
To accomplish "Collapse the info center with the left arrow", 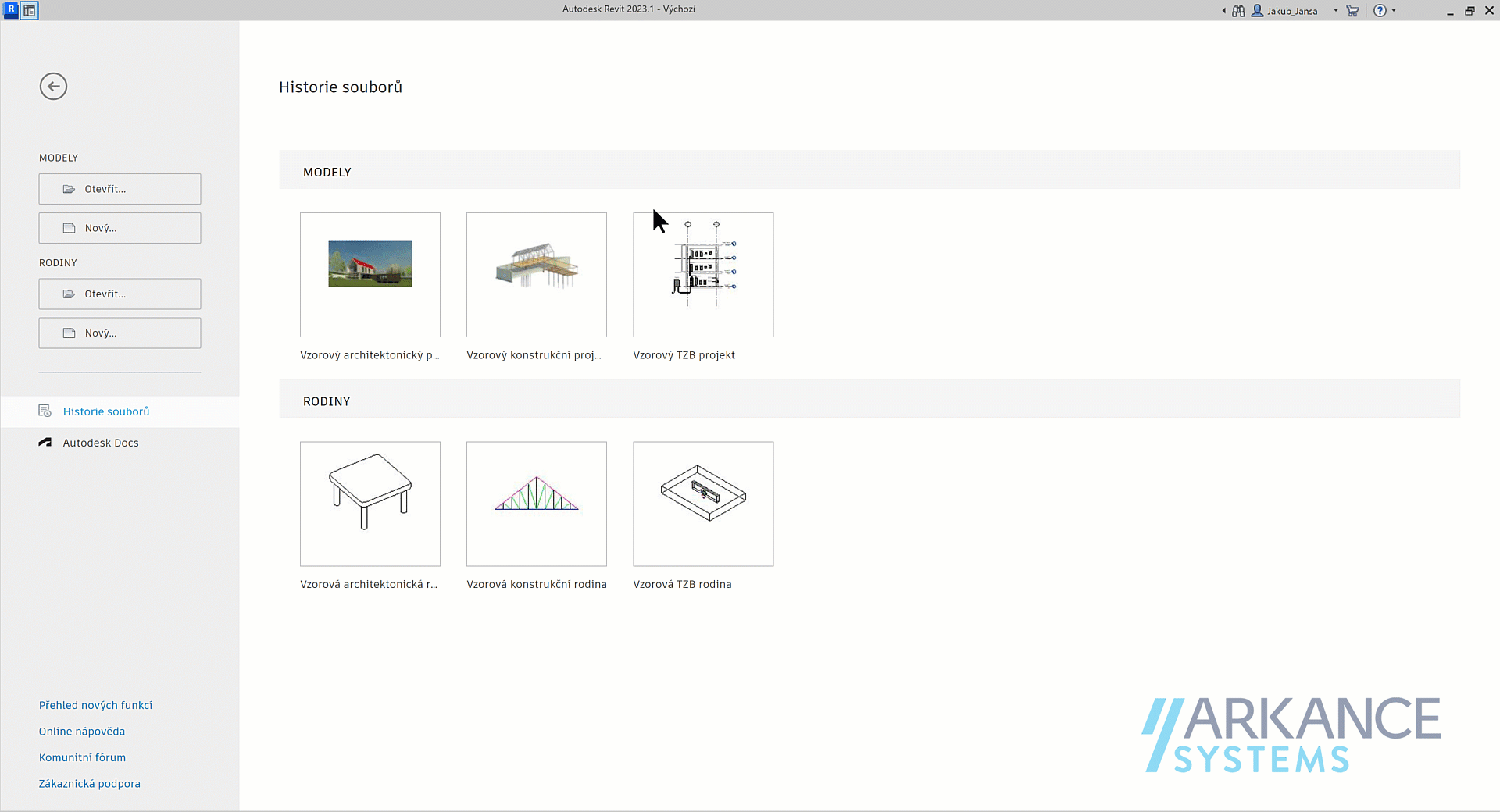I will [1223, 11].
